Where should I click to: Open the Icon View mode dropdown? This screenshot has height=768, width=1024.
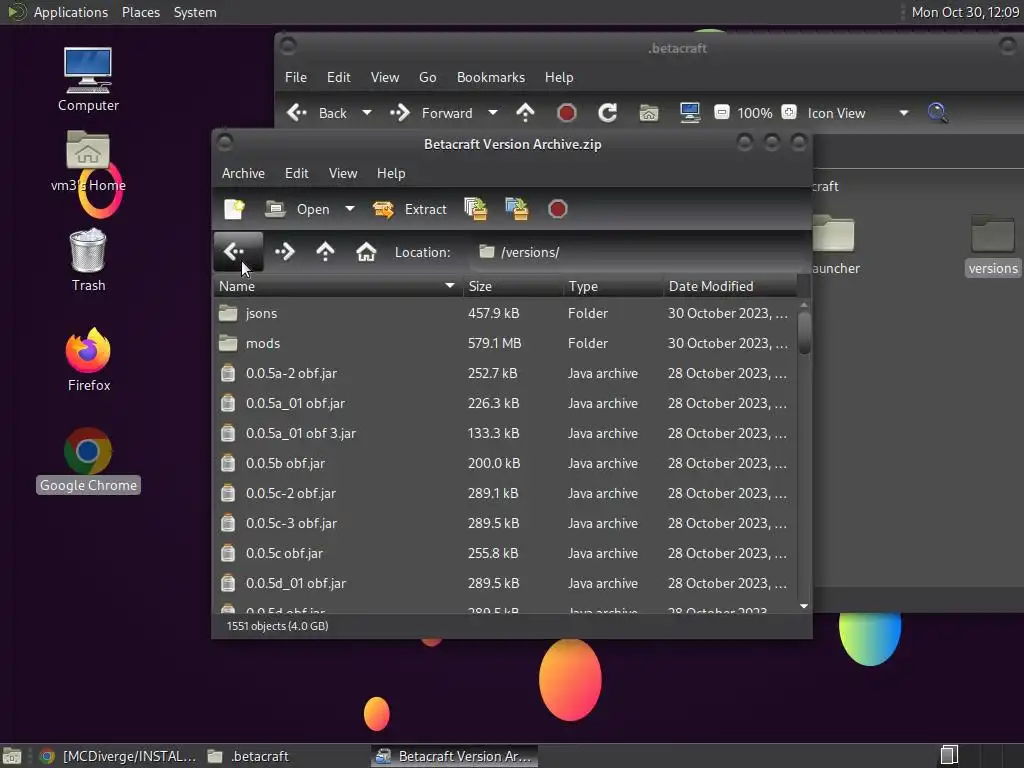[x=857, y=113]
